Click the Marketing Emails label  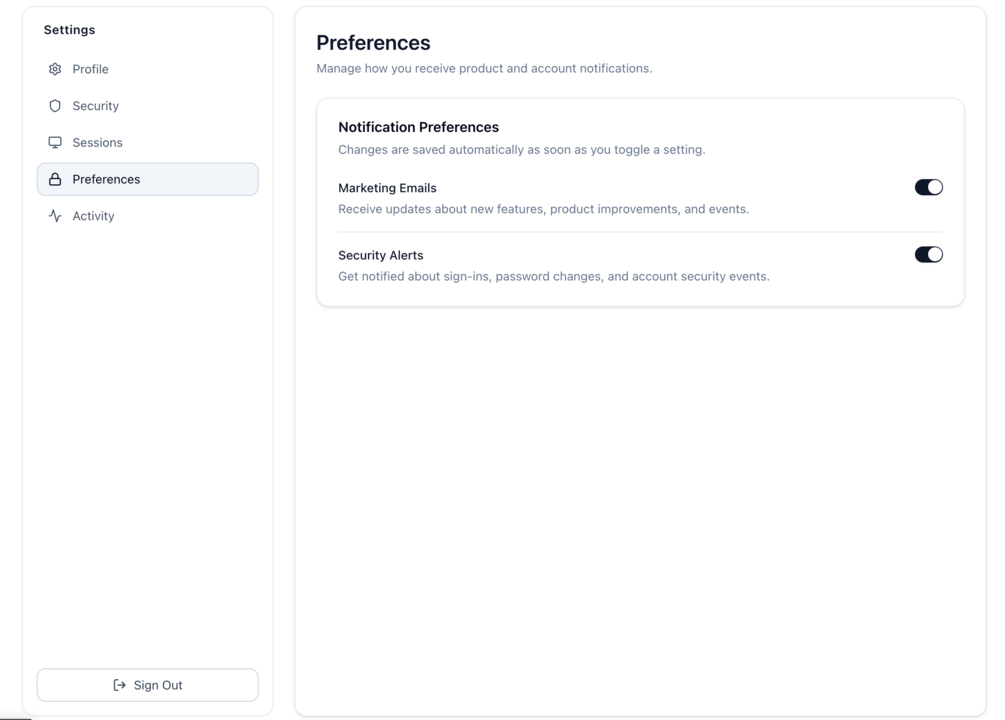point(387,188)
